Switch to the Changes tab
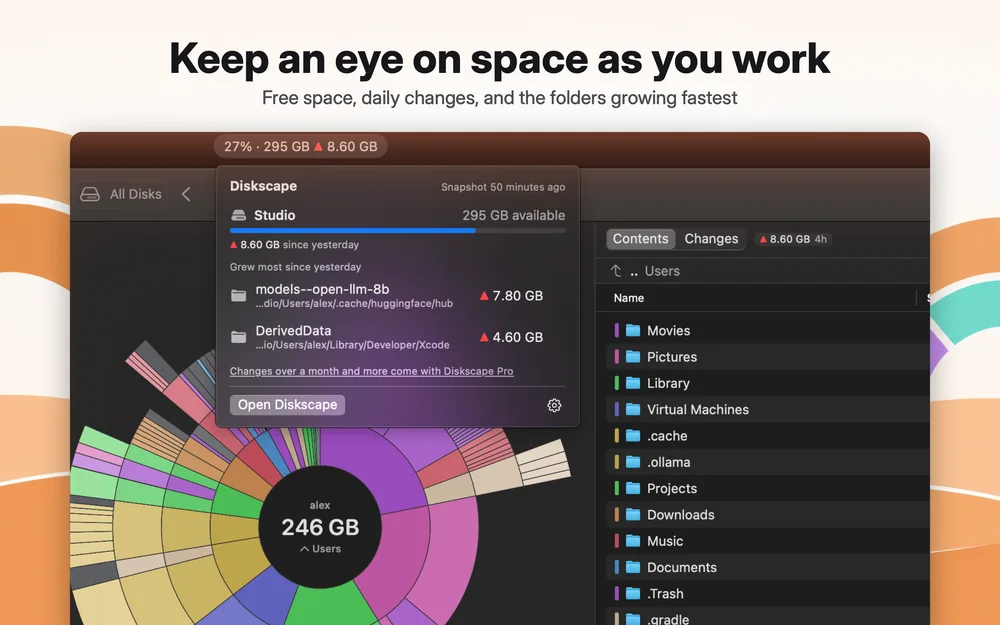 (711, 239)
